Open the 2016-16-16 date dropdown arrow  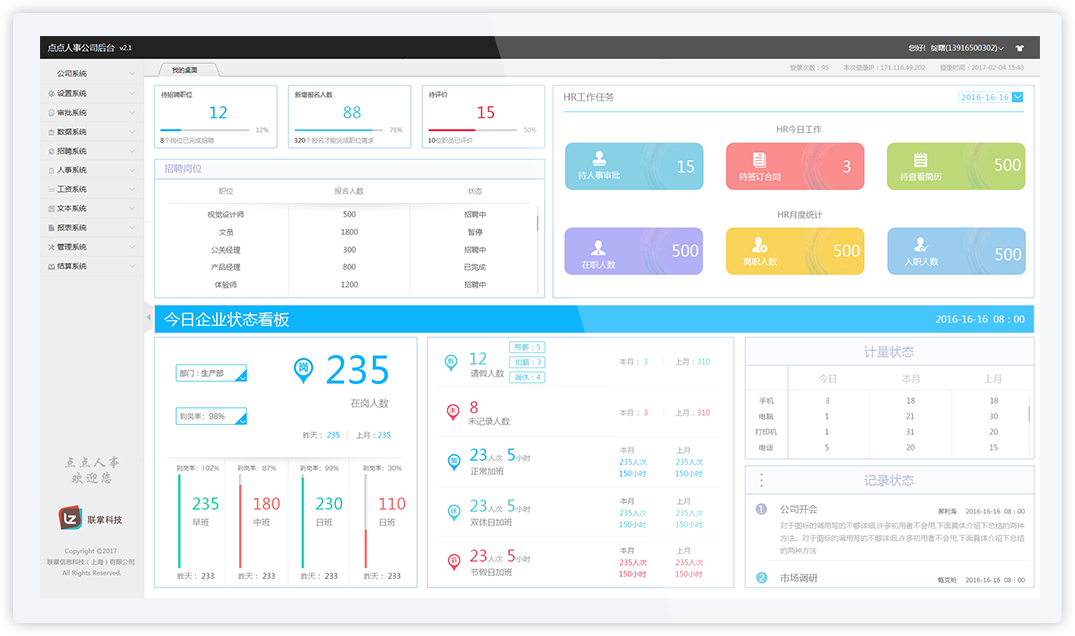tap(1017, 97)
